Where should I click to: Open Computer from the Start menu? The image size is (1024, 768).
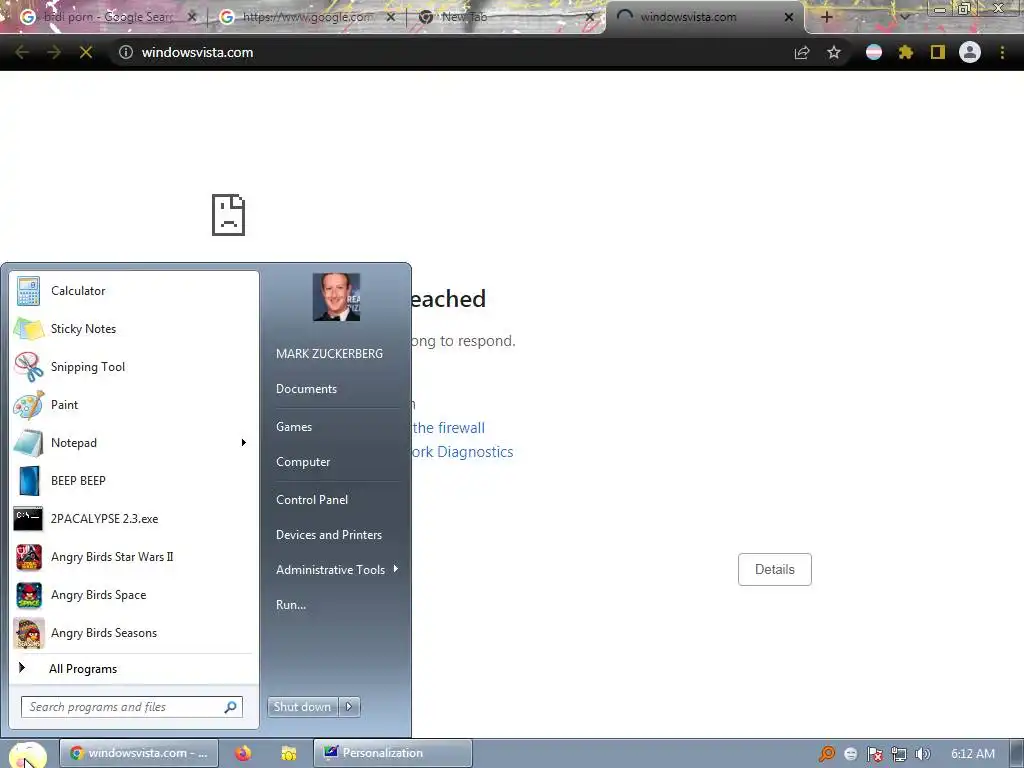tap(303, 462)
